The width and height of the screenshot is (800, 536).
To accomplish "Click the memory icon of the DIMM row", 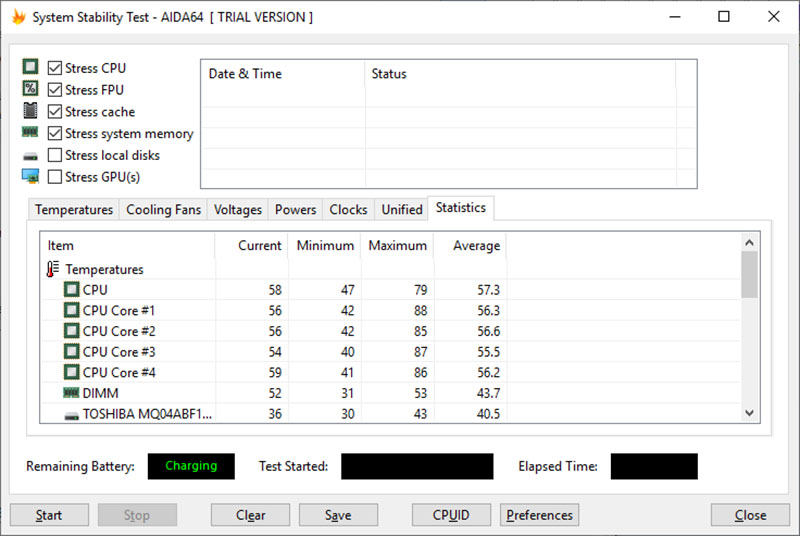I will [x=71, y=393].
